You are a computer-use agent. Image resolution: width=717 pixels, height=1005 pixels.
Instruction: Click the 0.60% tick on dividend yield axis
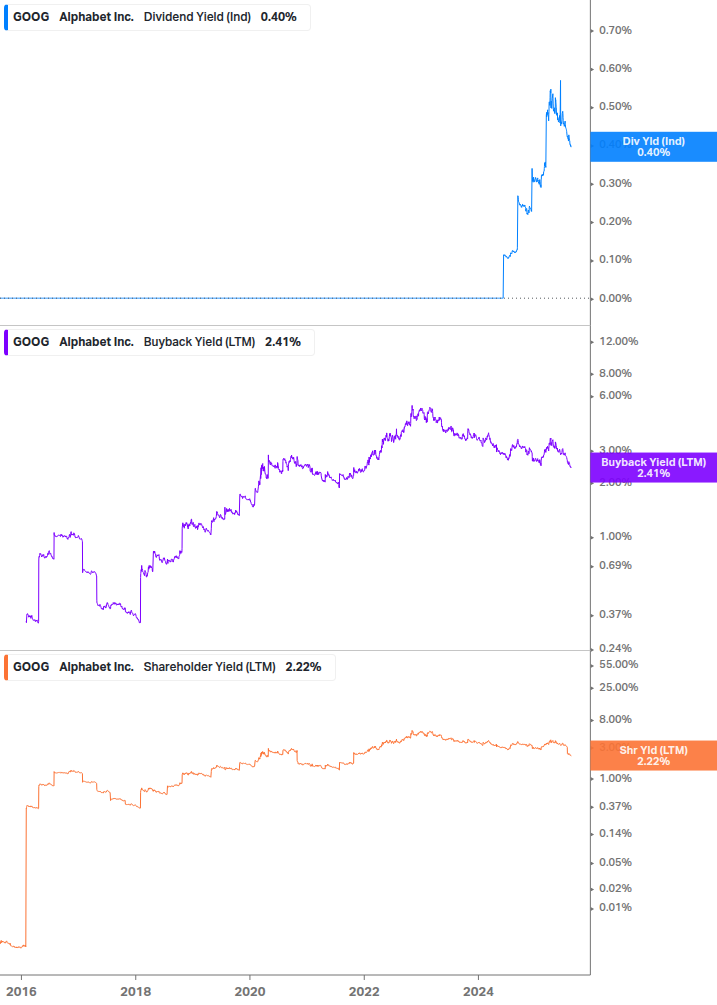(615, 68)
